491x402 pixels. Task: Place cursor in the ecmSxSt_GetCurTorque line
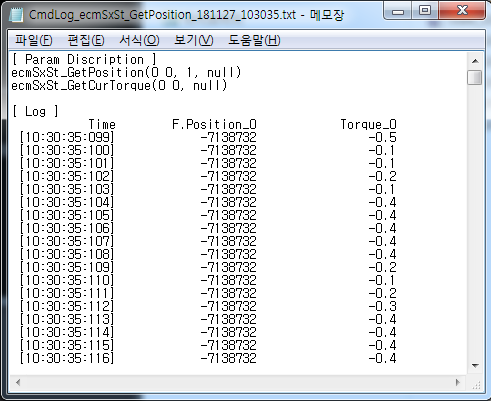click(x=119, y=86)
